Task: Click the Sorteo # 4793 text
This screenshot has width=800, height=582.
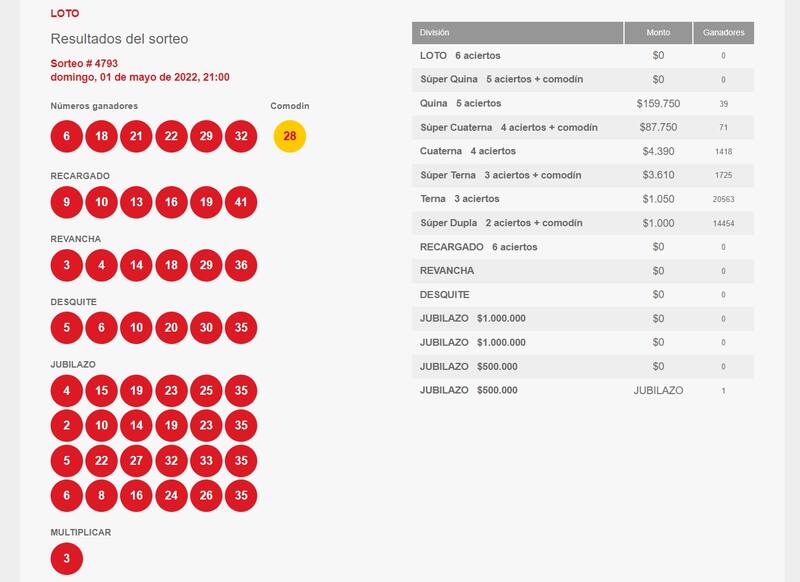Action: click(x=84, y=63)
